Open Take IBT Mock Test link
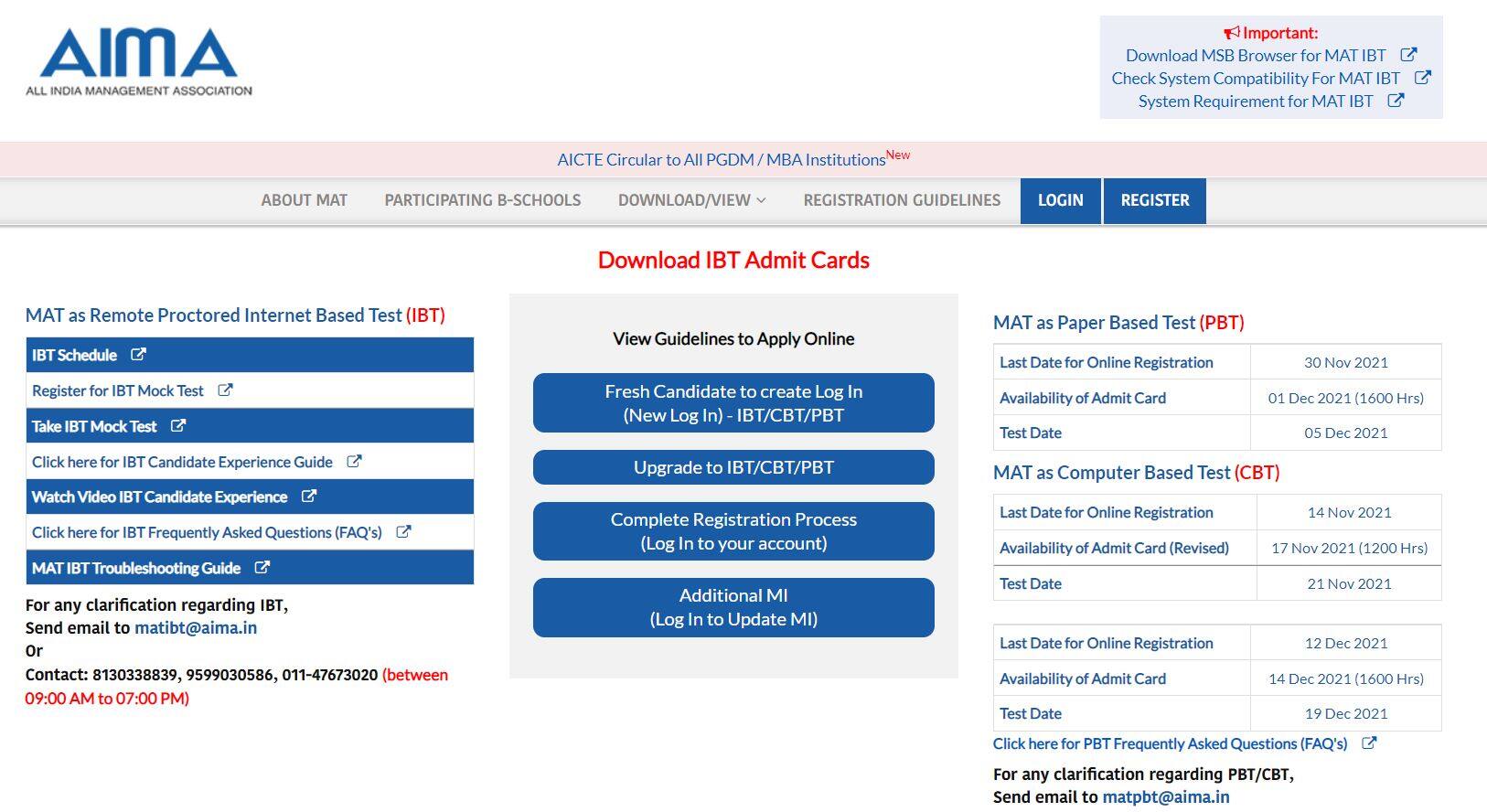This screenshot has height=812, width=1487. [x=94, y=426]
